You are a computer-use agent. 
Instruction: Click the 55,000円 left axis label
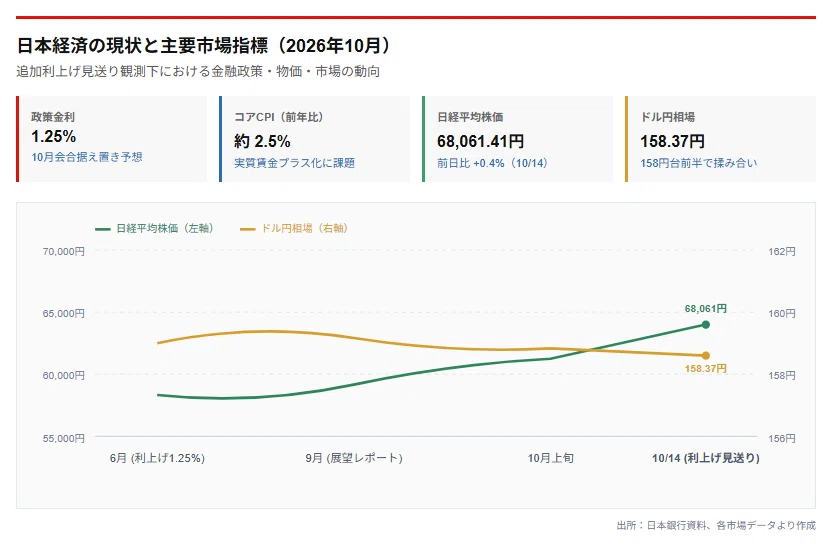tap(63, 438)
